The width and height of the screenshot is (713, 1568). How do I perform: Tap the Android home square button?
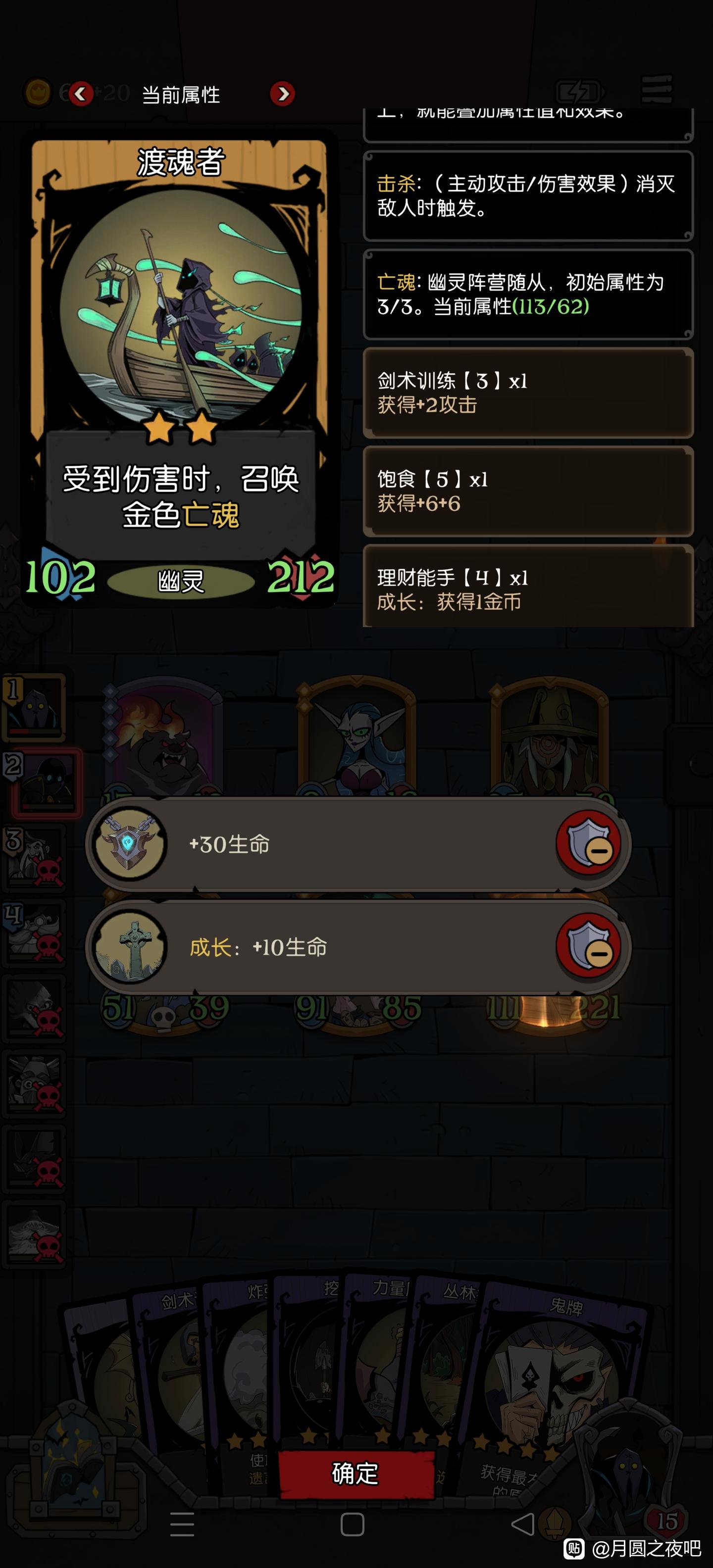[353, 1524]
